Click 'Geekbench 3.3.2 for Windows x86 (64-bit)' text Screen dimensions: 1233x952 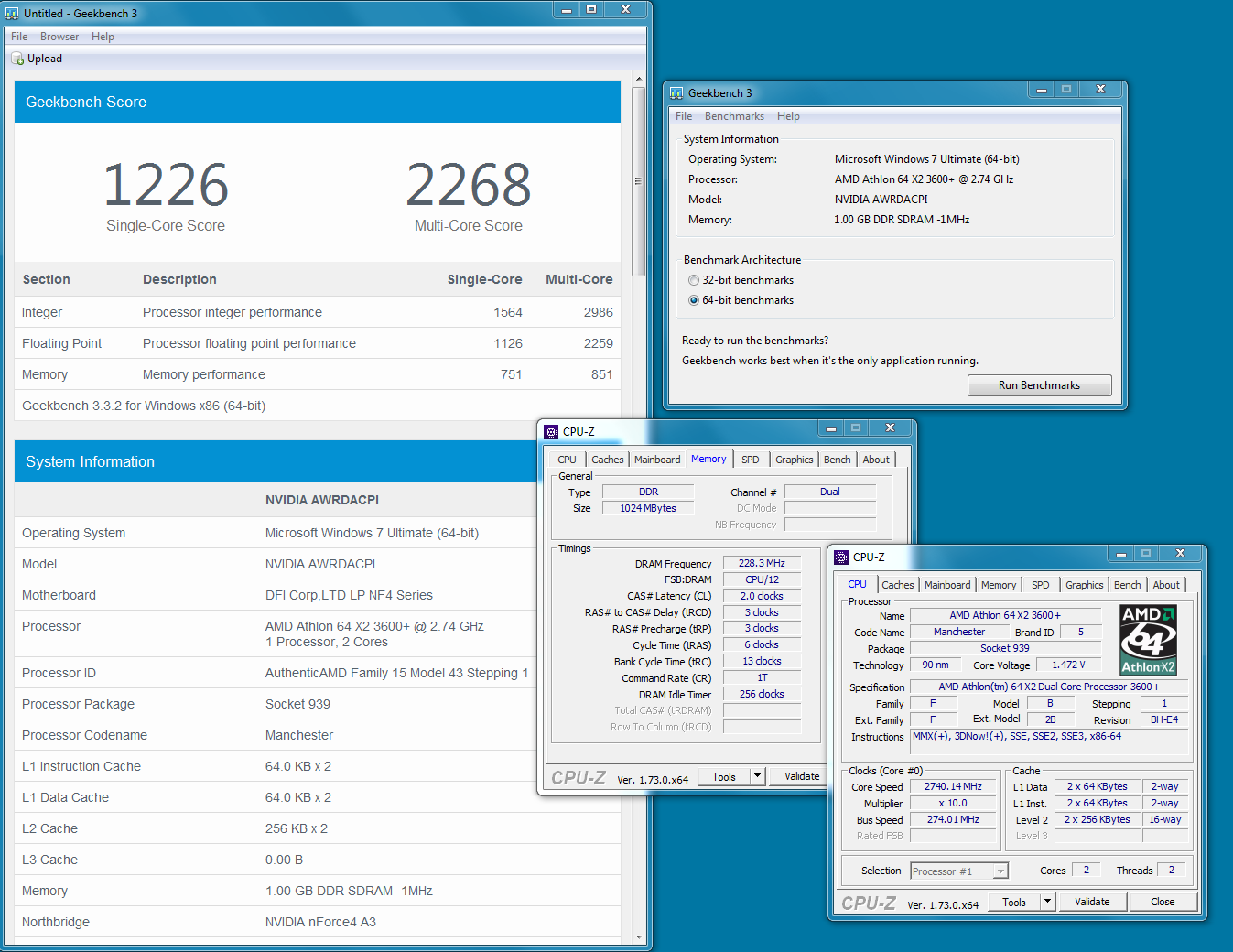pos(144,406)
